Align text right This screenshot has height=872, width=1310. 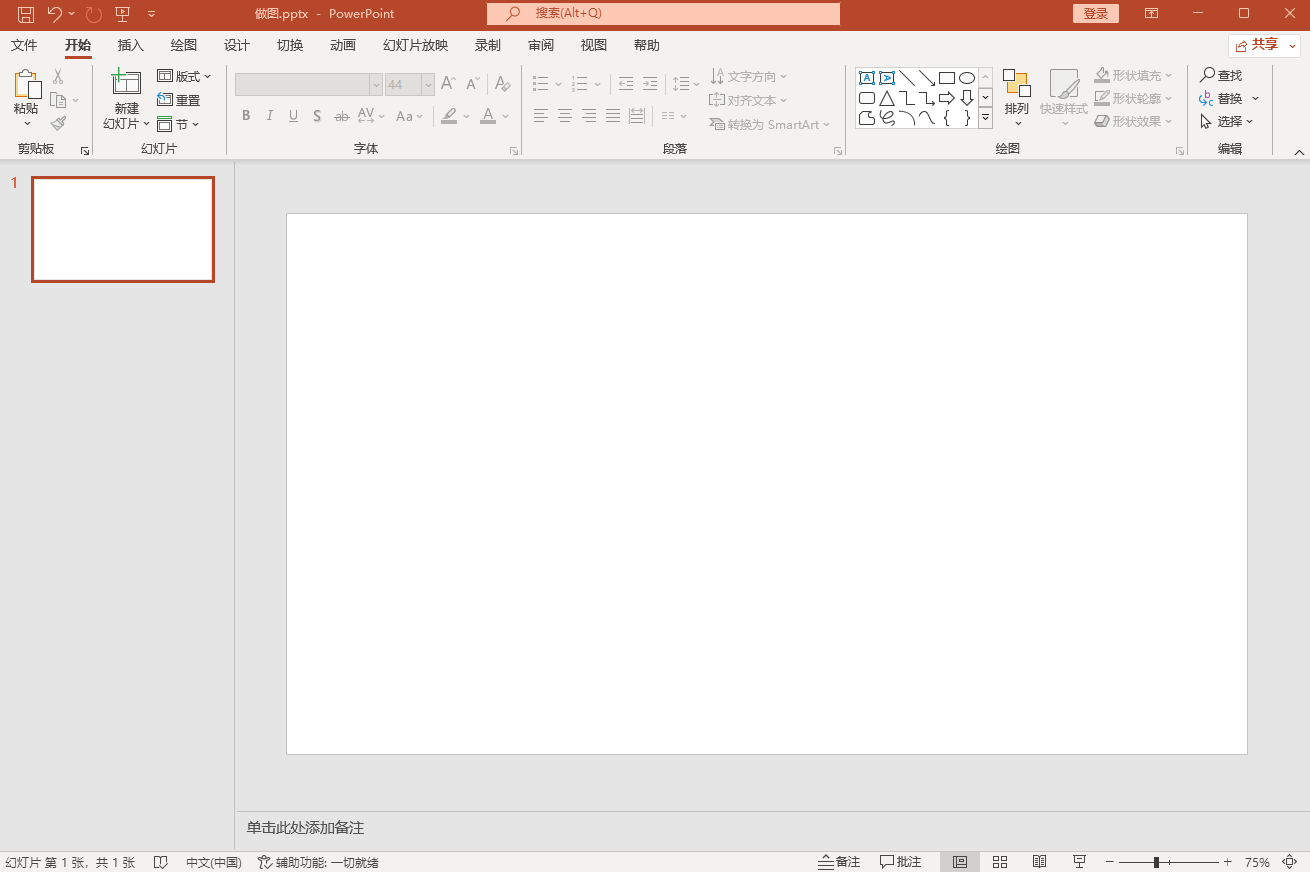589,116
